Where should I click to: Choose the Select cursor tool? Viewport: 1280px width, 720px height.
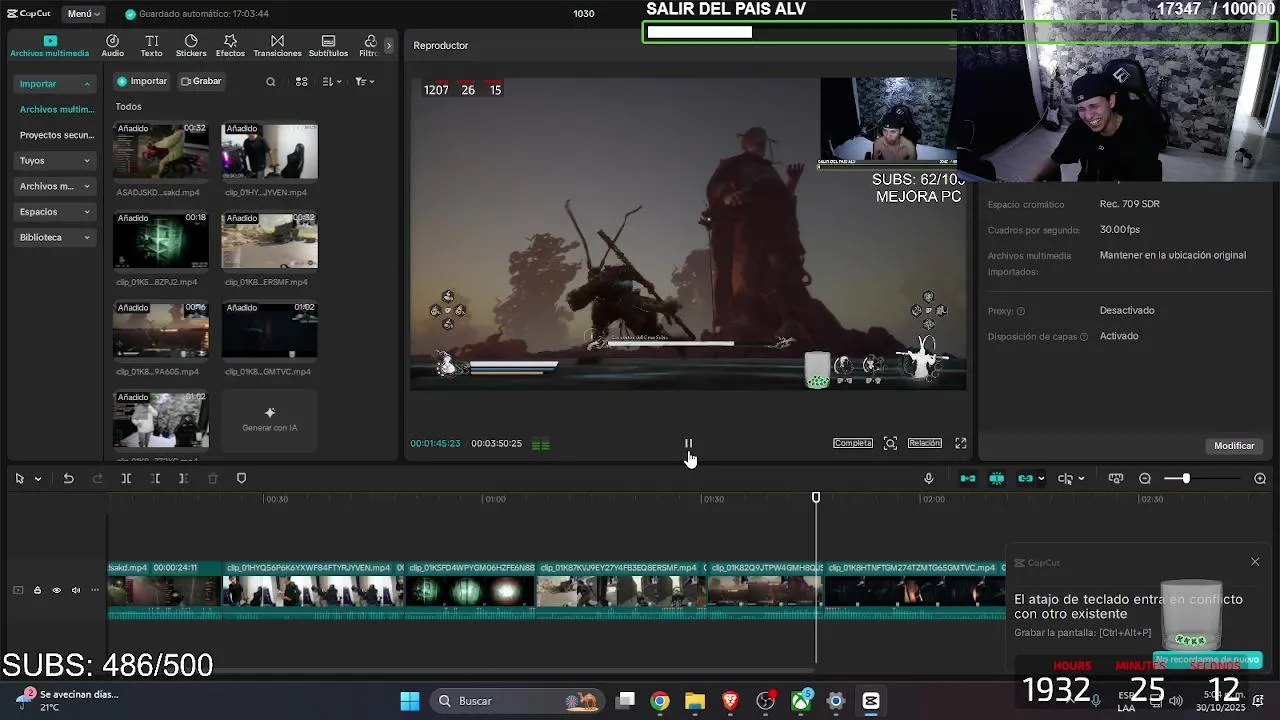point(20,479)
